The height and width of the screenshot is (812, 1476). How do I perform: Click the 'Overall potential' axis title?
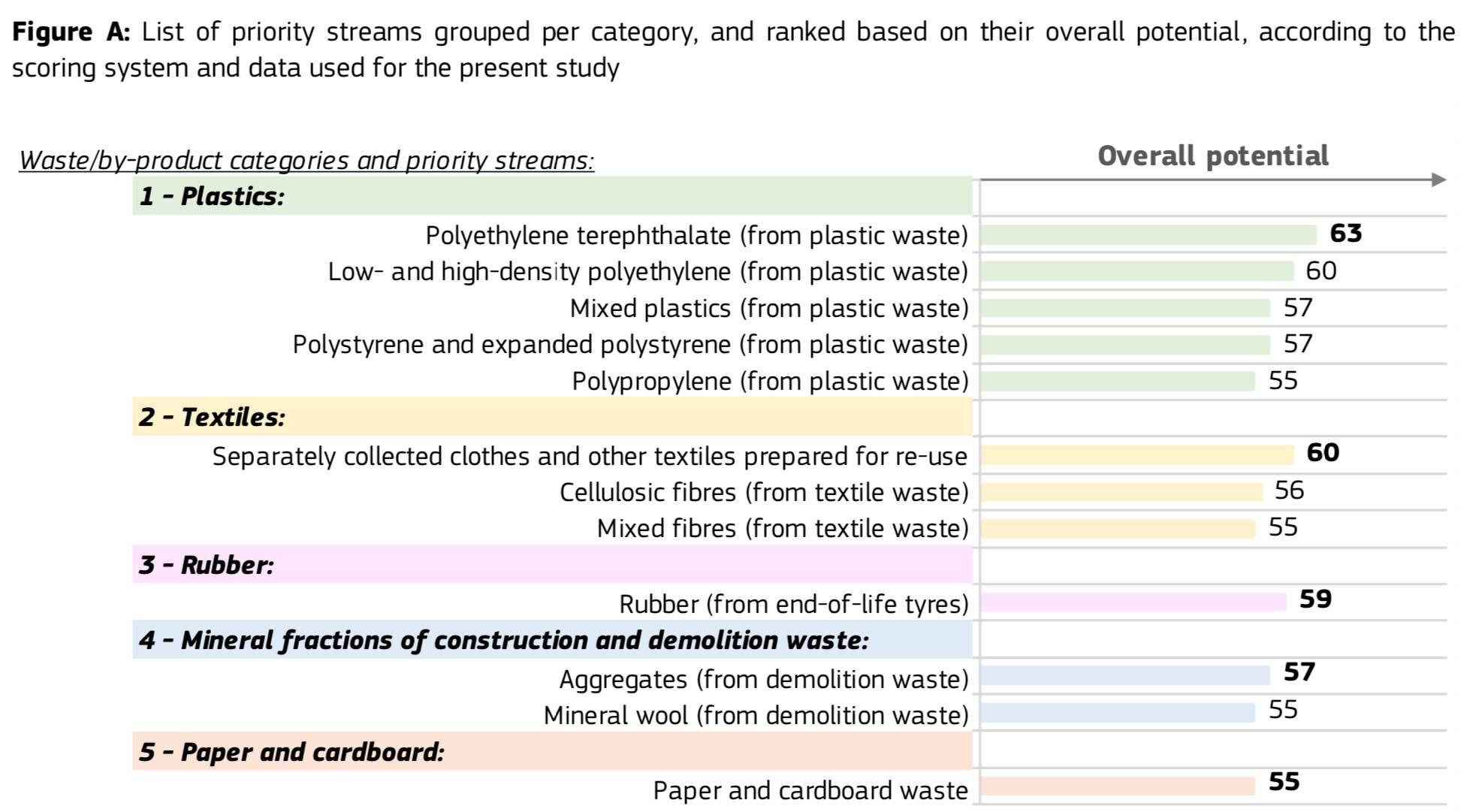1212,156
